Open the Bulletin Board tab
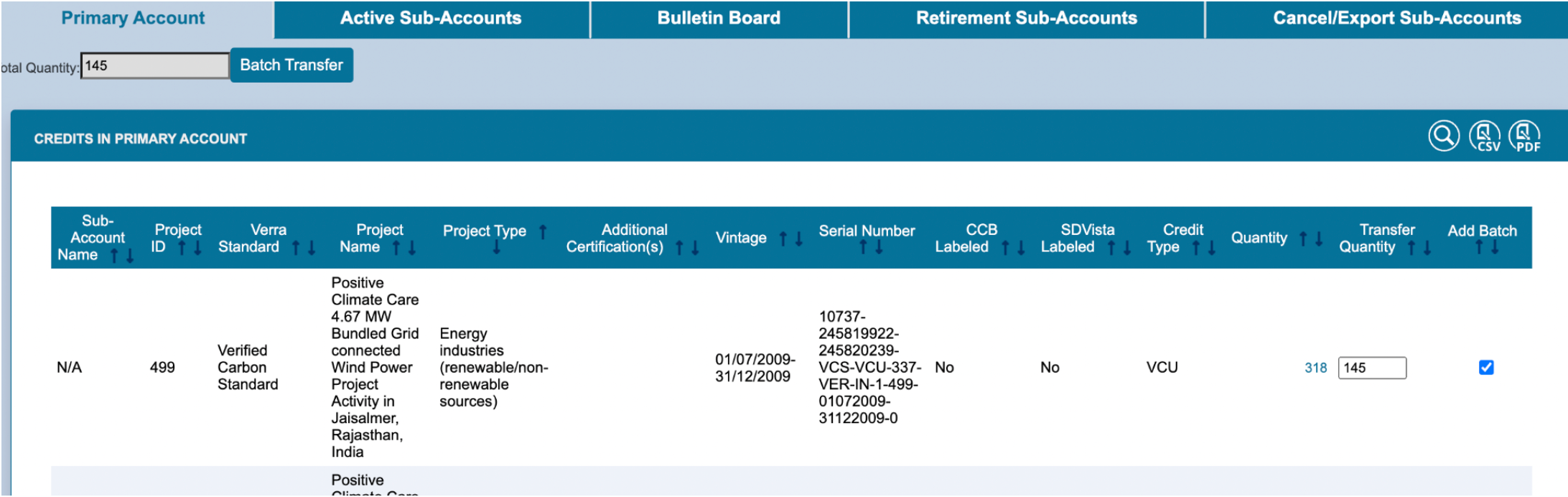This screenshot has width=1568, height=497. point(719,19)
